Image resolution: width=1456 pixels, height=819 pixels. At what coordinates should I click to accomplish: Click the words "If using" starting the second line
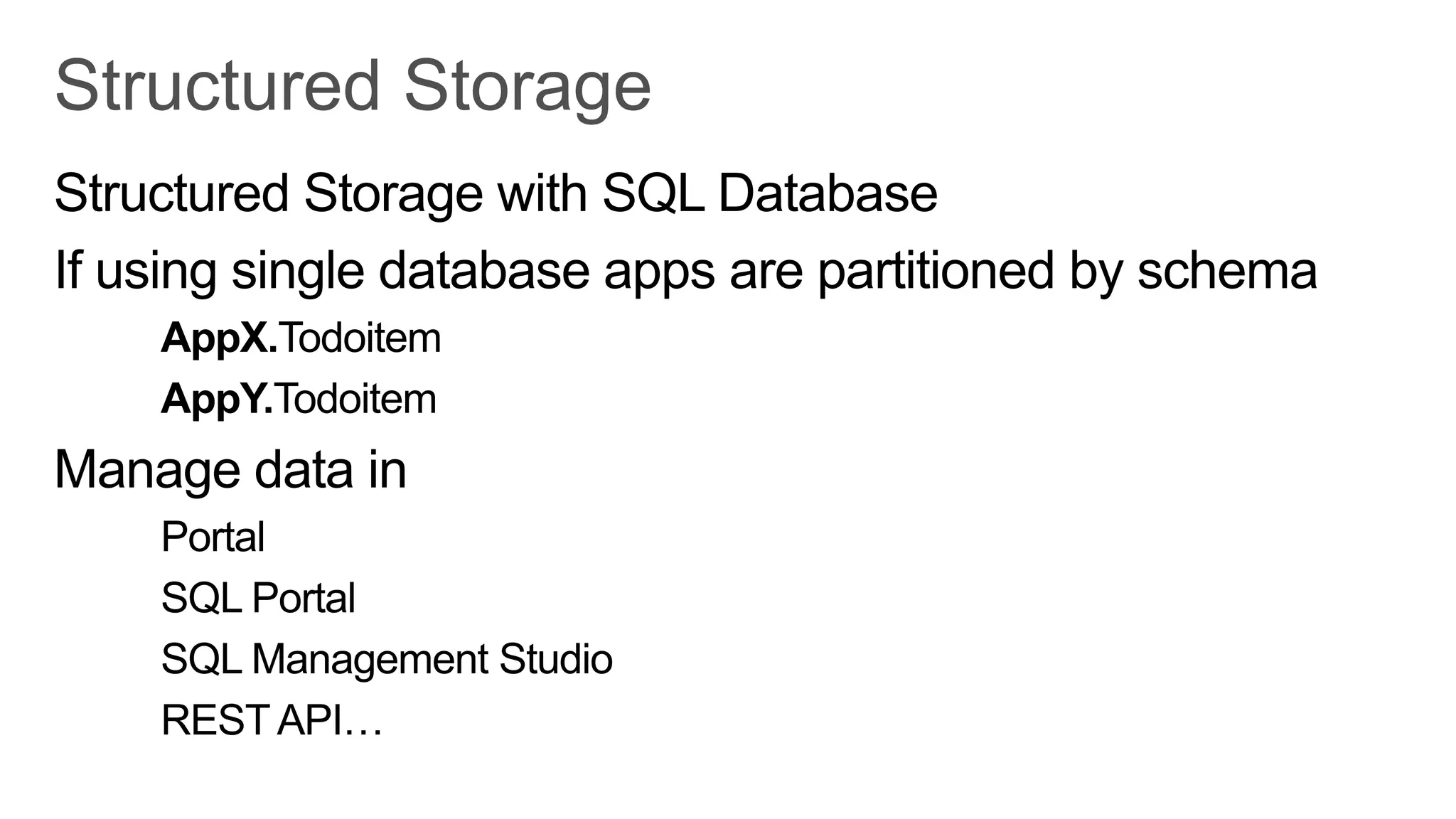click(135, 270)
